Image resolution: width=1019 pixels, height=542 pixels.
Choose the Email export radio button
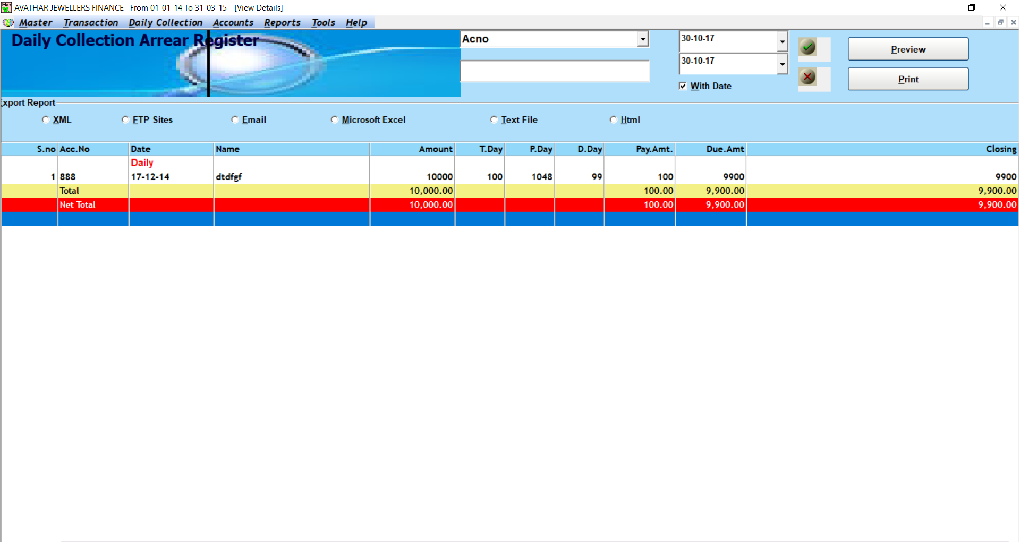pos(235,120)
